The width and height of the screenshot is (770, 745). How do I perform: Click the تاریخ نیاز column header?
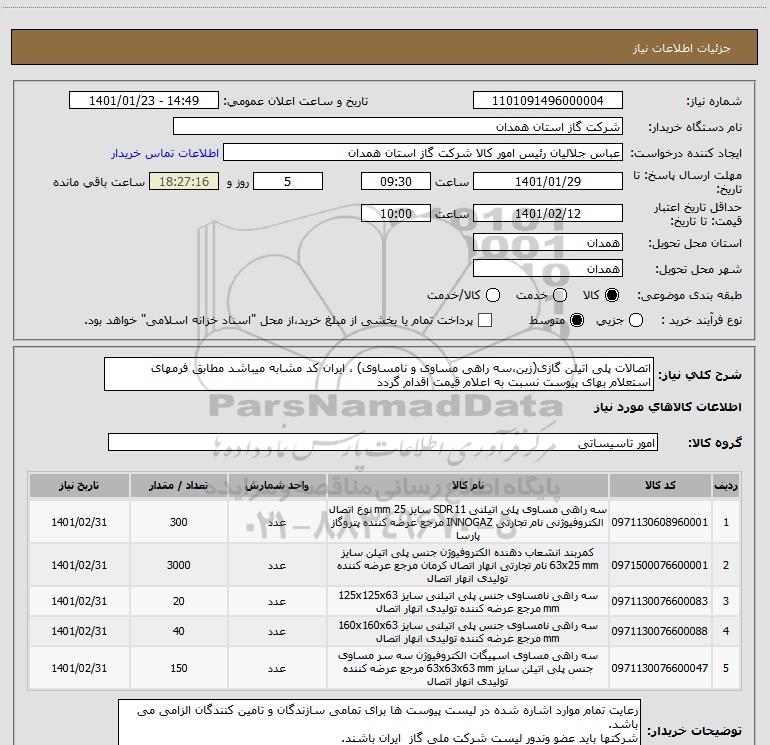79,485
